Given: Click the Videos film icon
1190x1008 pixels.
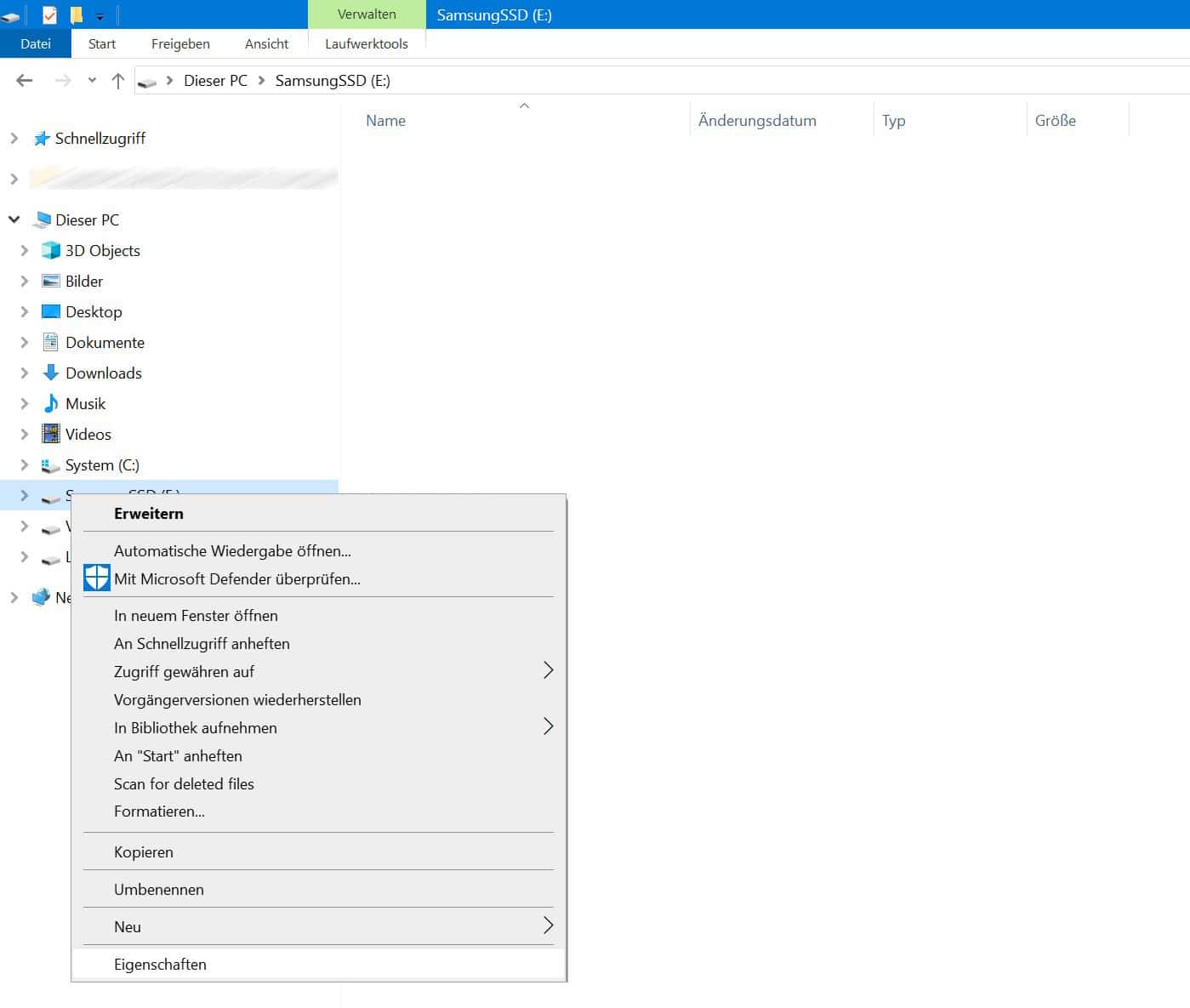Looking at the screenshot, I should pyautogui.click(x=51, y=434).
